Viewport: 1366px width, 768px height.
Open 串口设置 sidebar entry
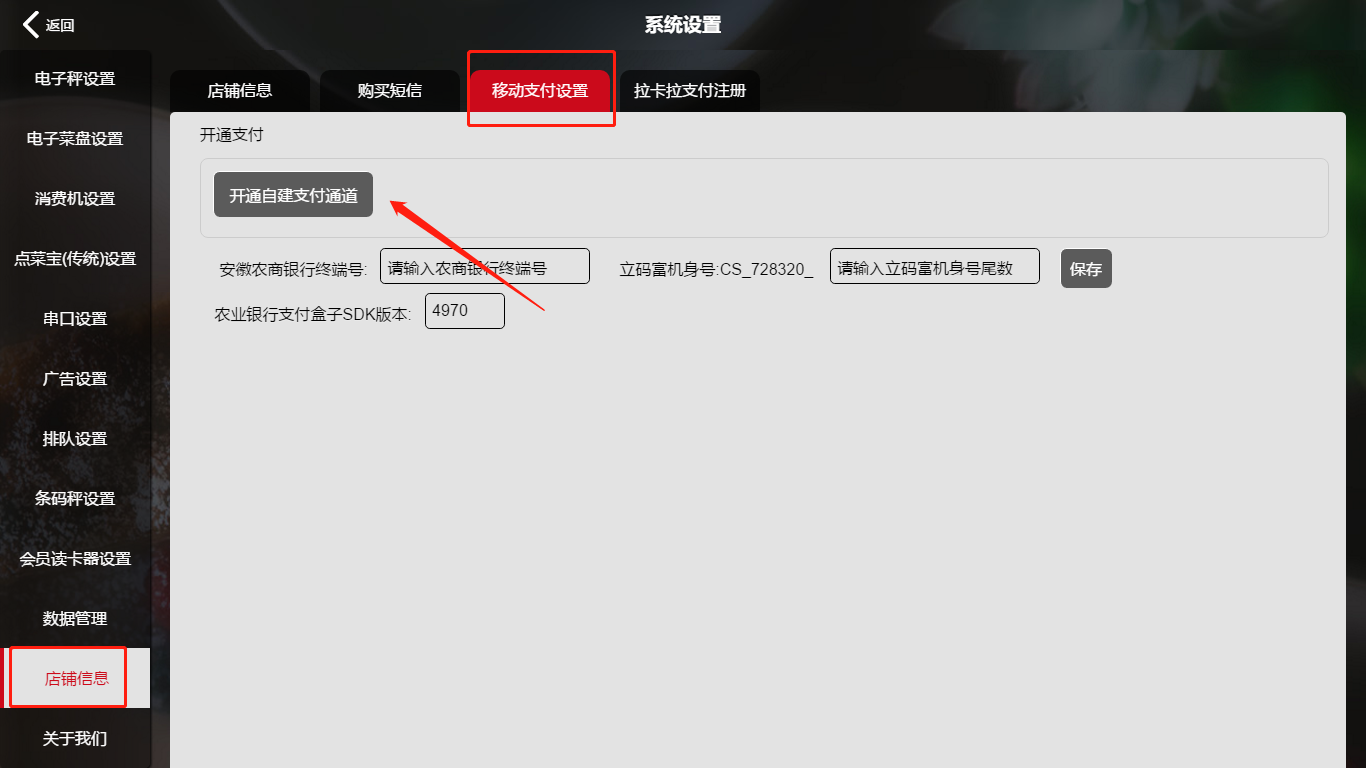coord(75,319)
